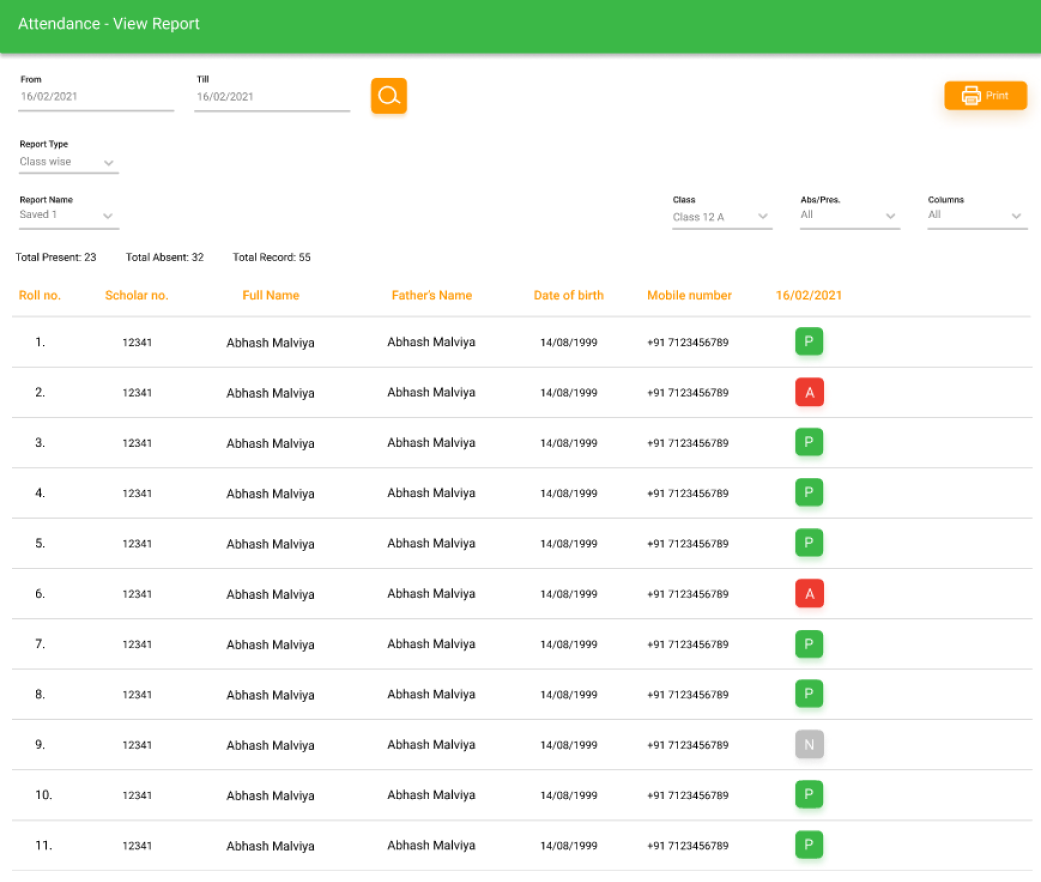The image size is (1041, 882).
Task: Click the Present badge for roll 8
Action: (809, 694)
